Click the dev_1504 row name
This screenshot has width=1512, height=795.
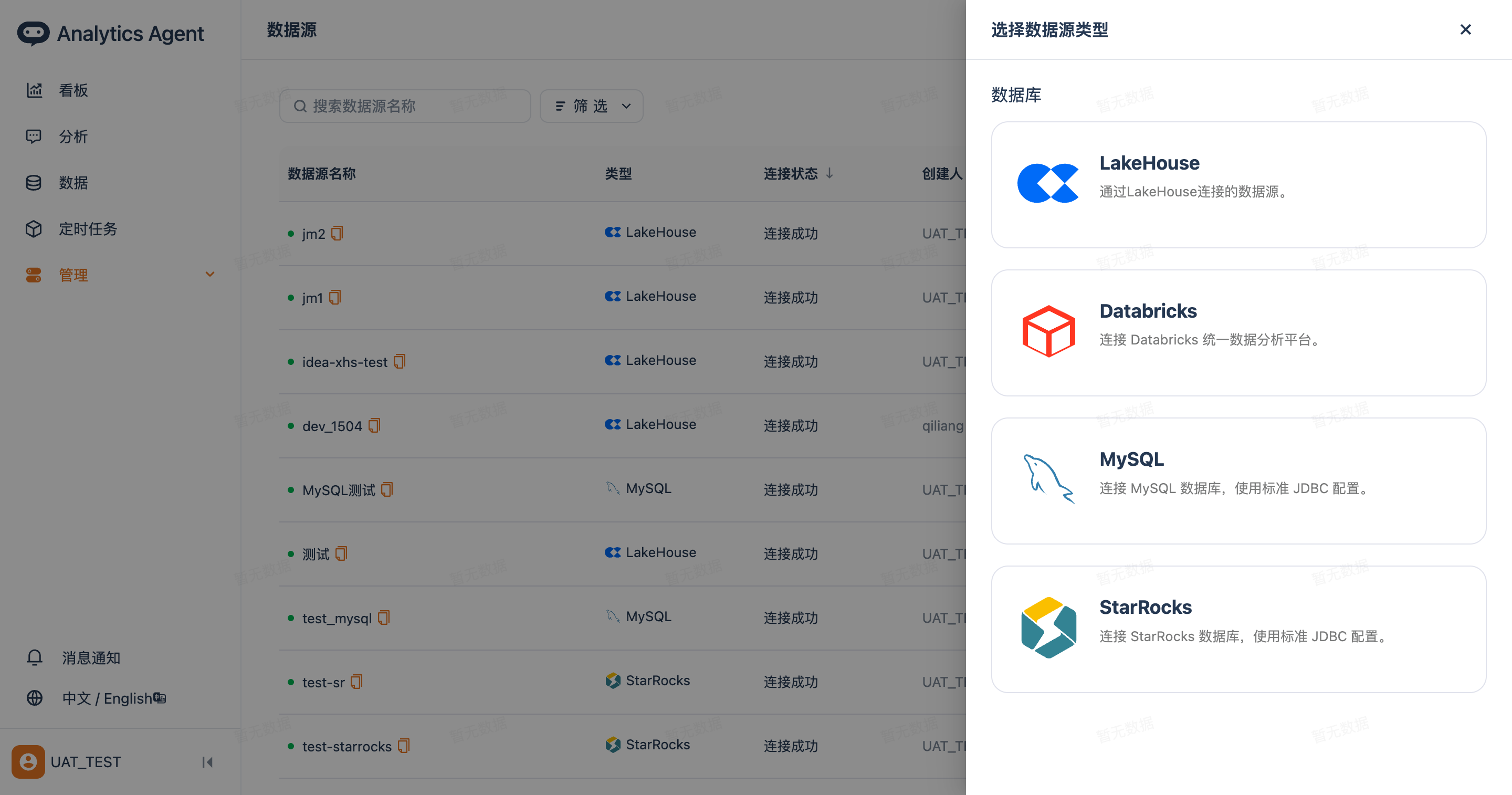click(x=332, y=426)
